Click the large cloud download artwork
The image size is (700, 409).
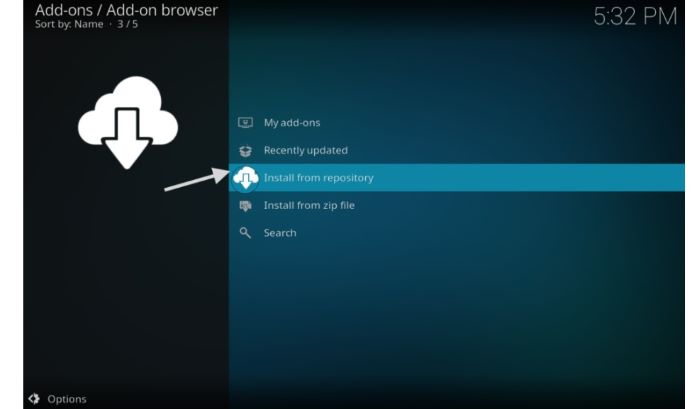(128, 123)
